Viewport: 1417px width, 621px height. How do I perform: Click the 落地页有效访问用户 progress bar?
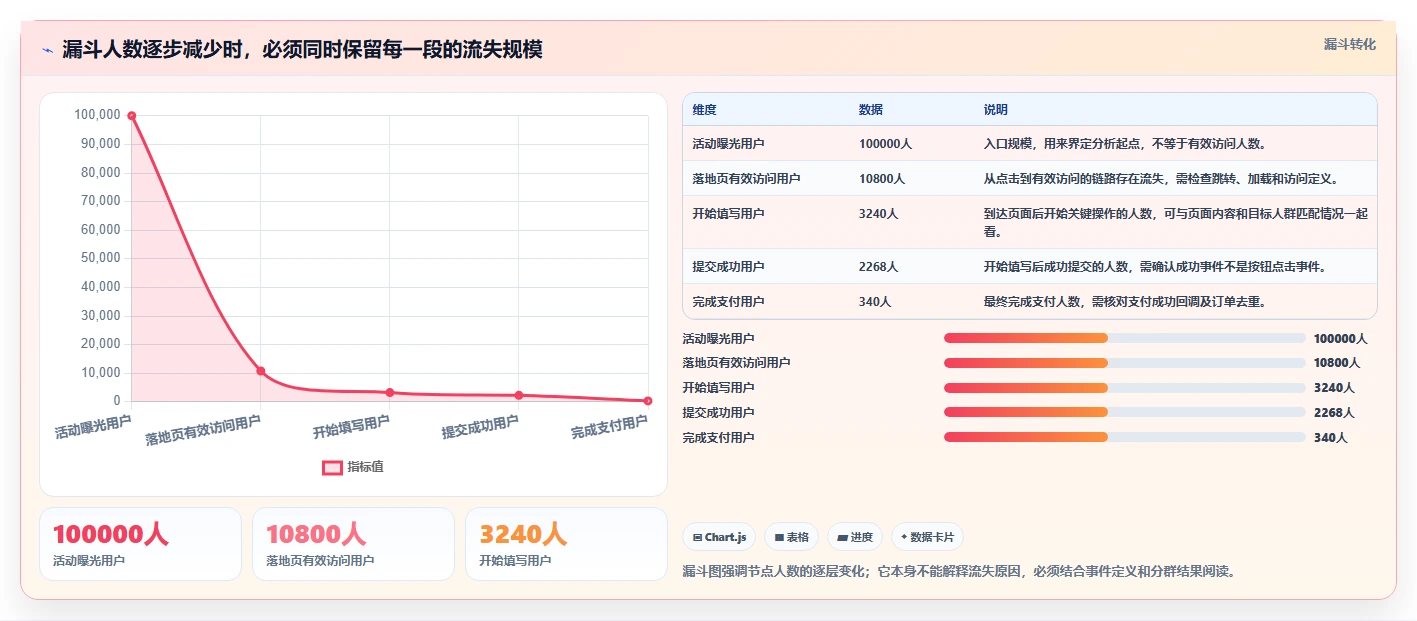point(1124,363)
